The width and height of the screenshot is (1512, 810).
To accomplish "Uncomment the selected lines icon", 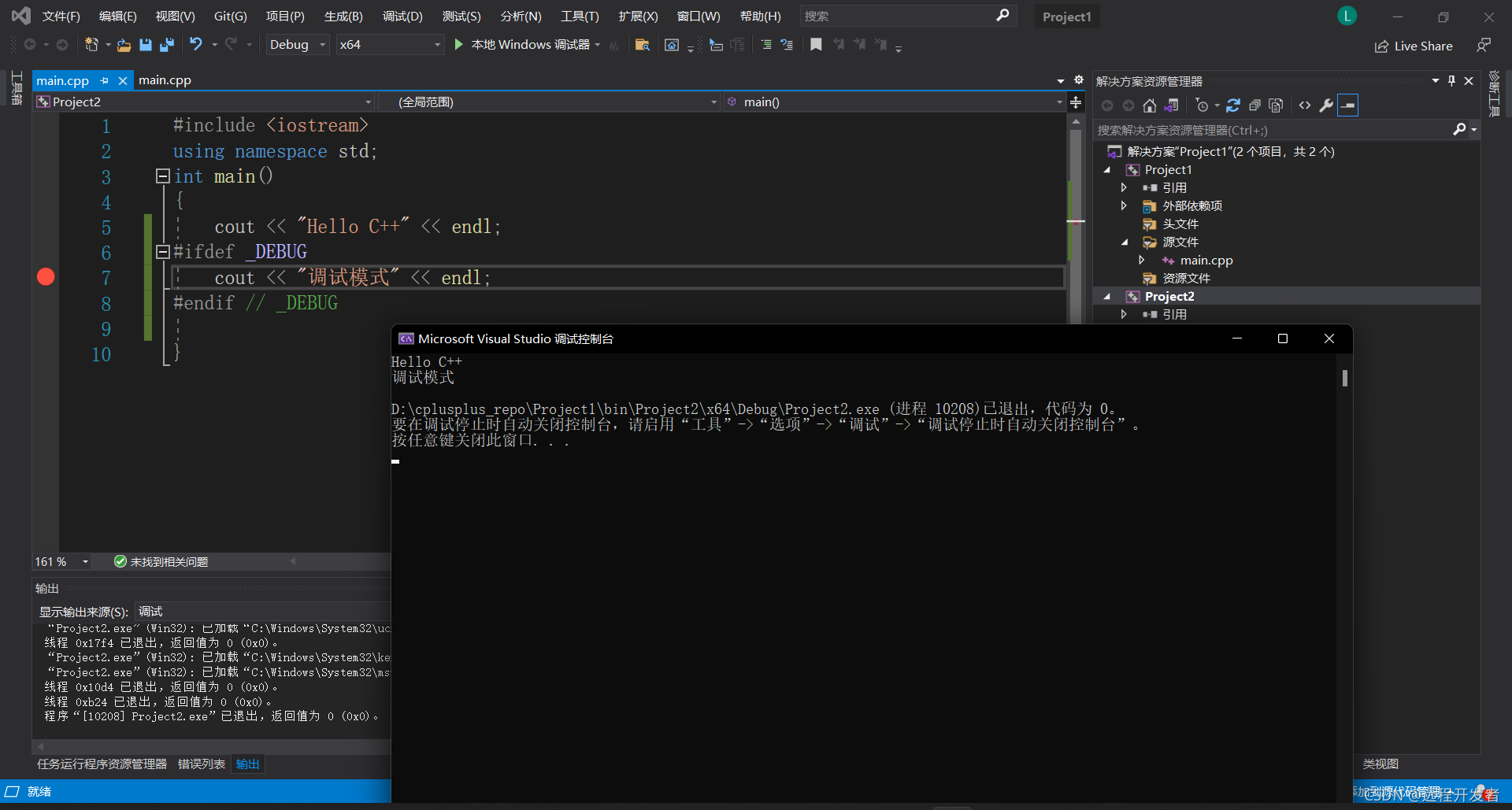I will [x=787, y=45].
